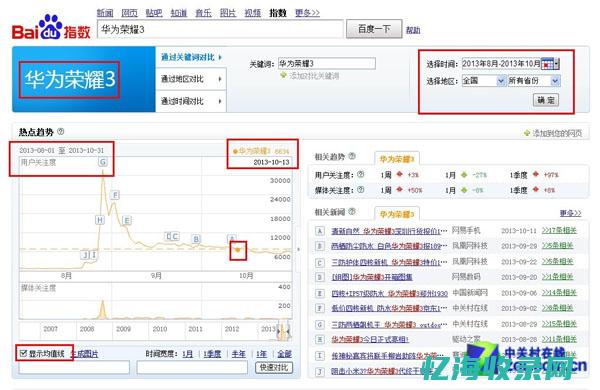The image size is (600, 390).
Task: Open 音乐 in top navigation
Action: (x=203, y=13)
